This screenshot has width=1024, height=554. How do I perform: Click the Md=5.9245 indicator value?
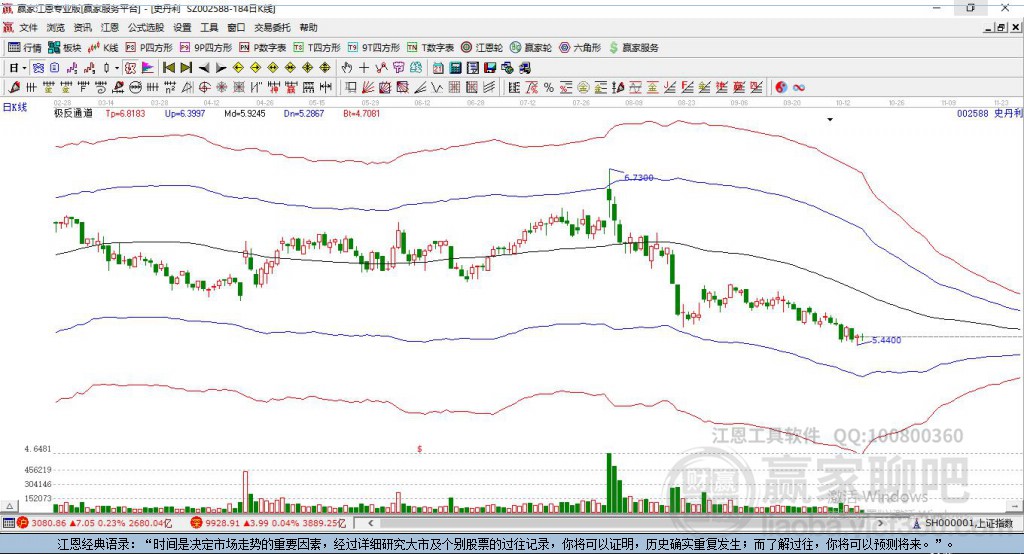[245, 113]
